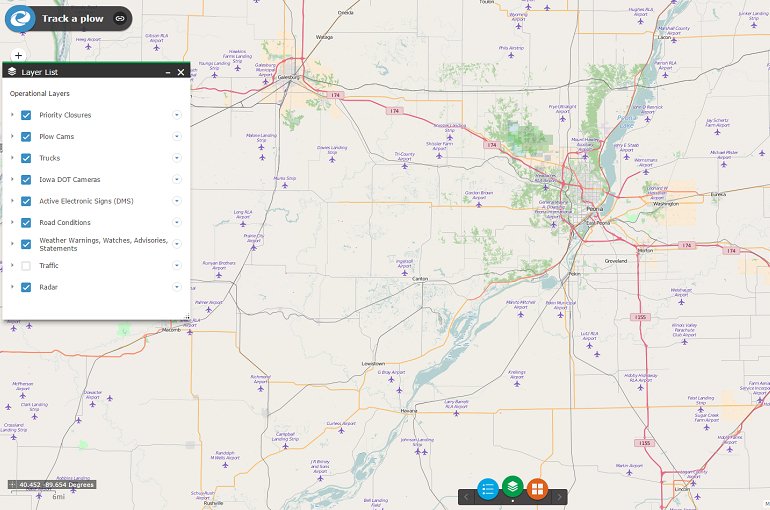770x510 pixels.
Task: Open options menu for Road Conditions
Action: tap(177, 222)
